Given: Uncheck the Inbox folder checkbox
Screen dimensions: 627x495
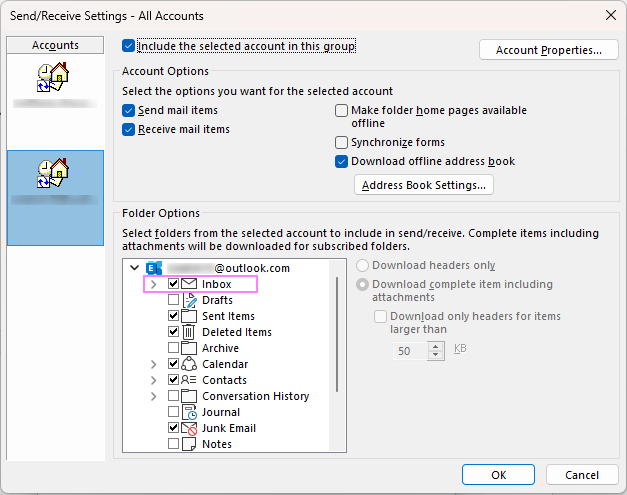Looking at the screenshot, I should [x=173, y=284].
